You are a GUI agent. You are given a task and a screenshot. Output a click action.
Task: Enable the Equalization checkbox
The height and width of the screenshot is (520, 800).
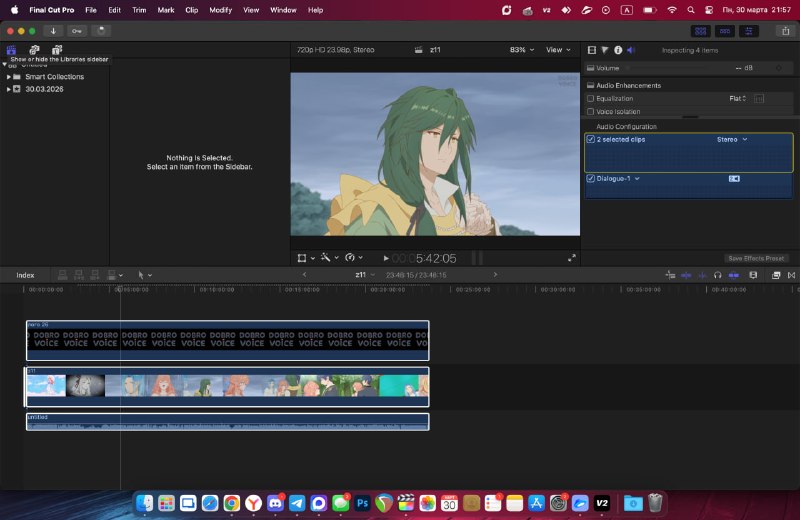(590, 98)
